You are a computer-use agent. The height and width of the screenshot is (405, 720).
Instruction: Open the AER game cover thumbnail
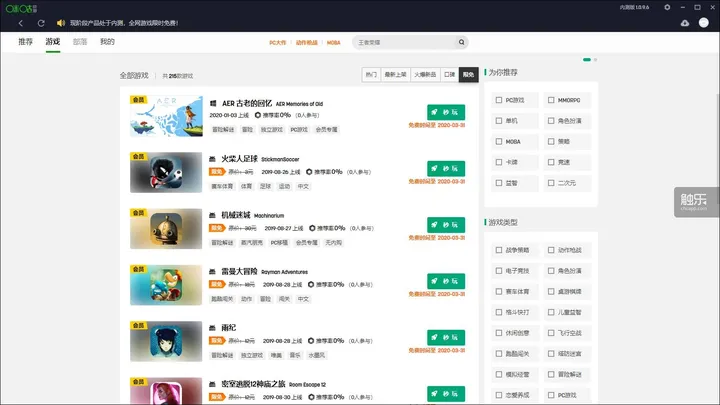[x=166, y=116]
